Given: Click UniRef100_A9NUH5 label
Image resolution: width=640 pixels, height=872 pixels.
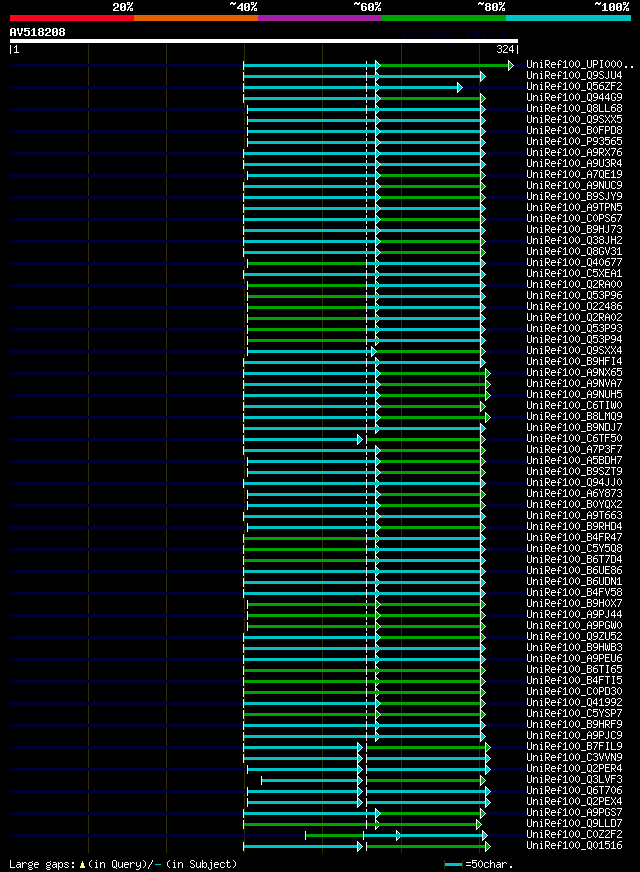Looking at the screenshot, I should 574,395.
